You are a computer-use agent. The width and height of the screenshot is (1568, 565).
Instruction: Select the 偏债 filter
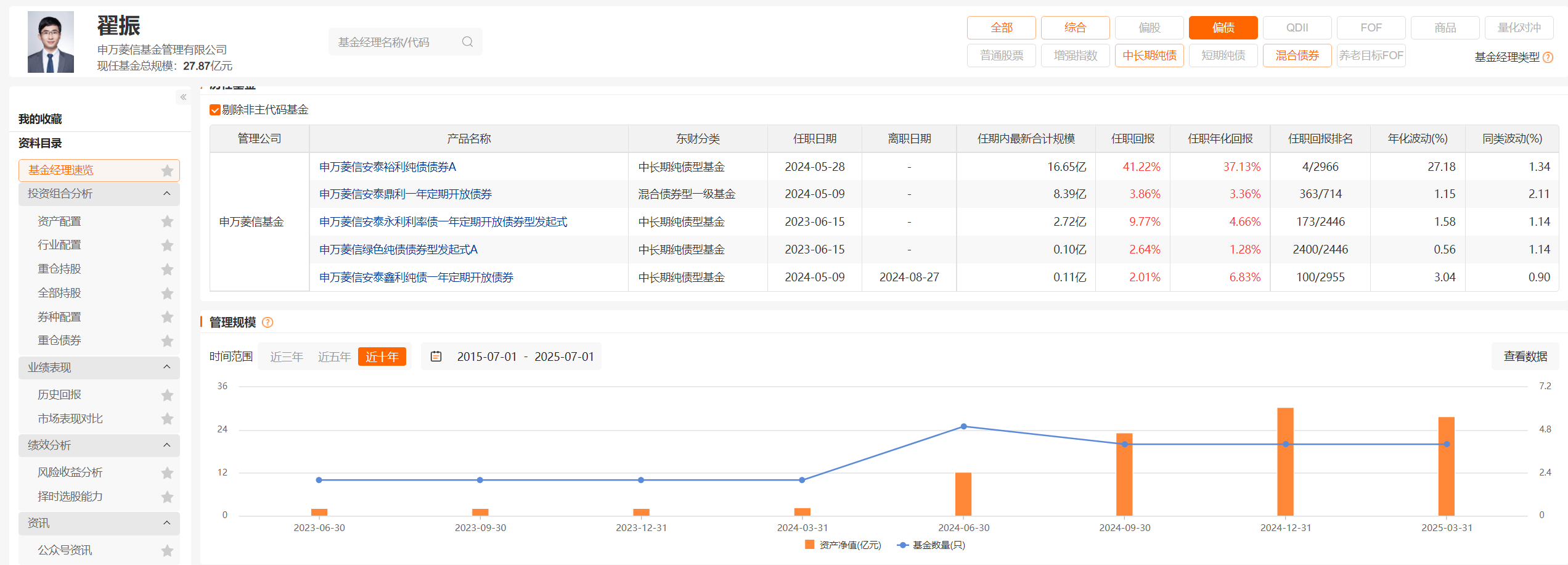pos(1223,28)
